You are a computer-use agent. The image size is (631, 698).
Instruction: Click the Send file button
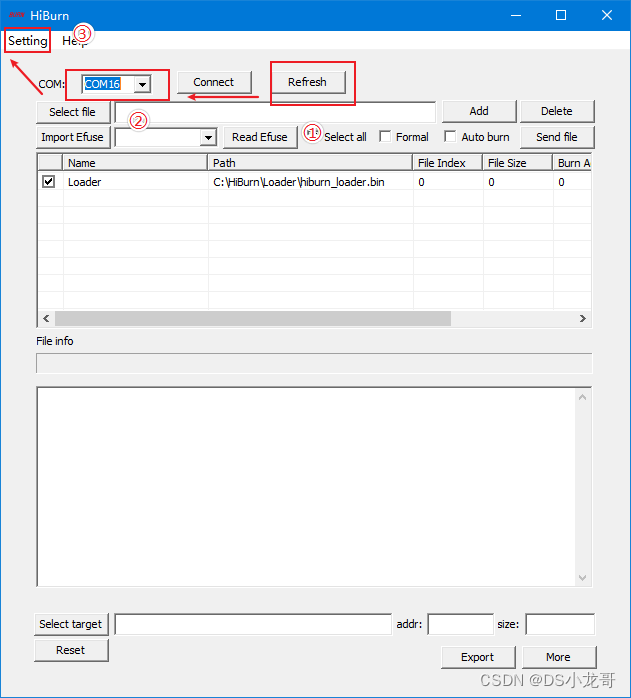click(557, 137)
